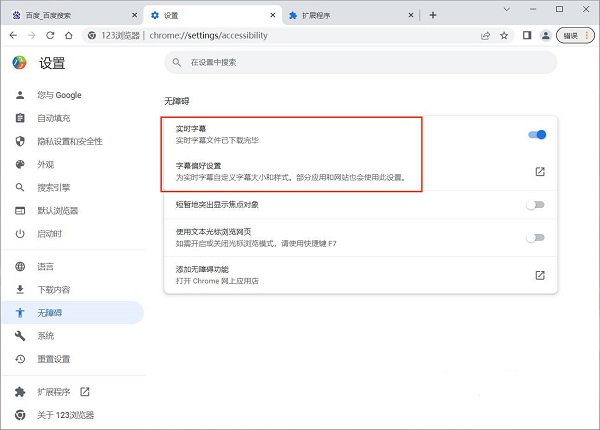Click the address bar URL
Image resolution: width=600 pixels, height=430 pixels.
(209, 36)
